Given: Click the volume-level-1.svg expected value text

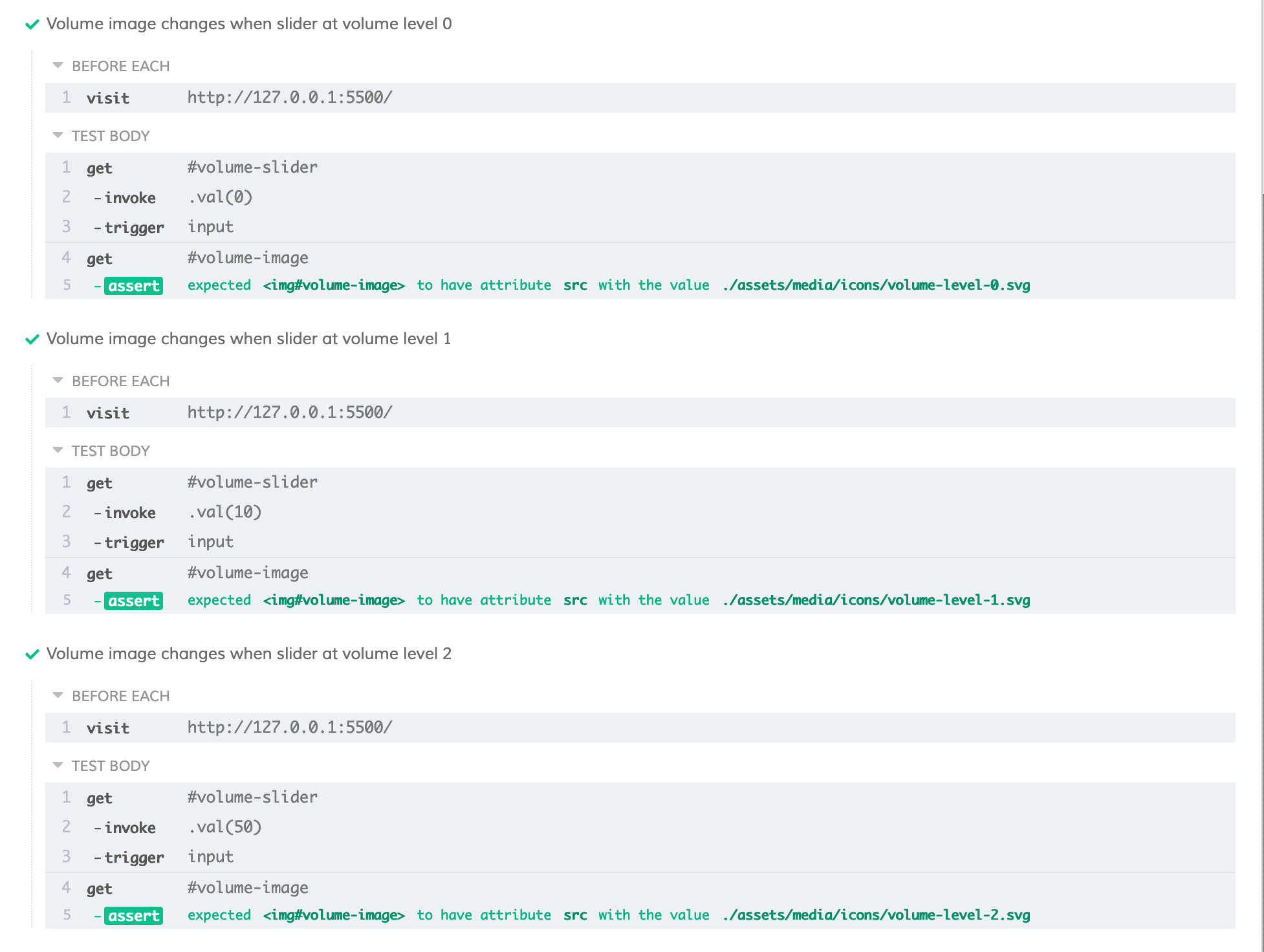Looking at the screenshot, I should [877, 600].
